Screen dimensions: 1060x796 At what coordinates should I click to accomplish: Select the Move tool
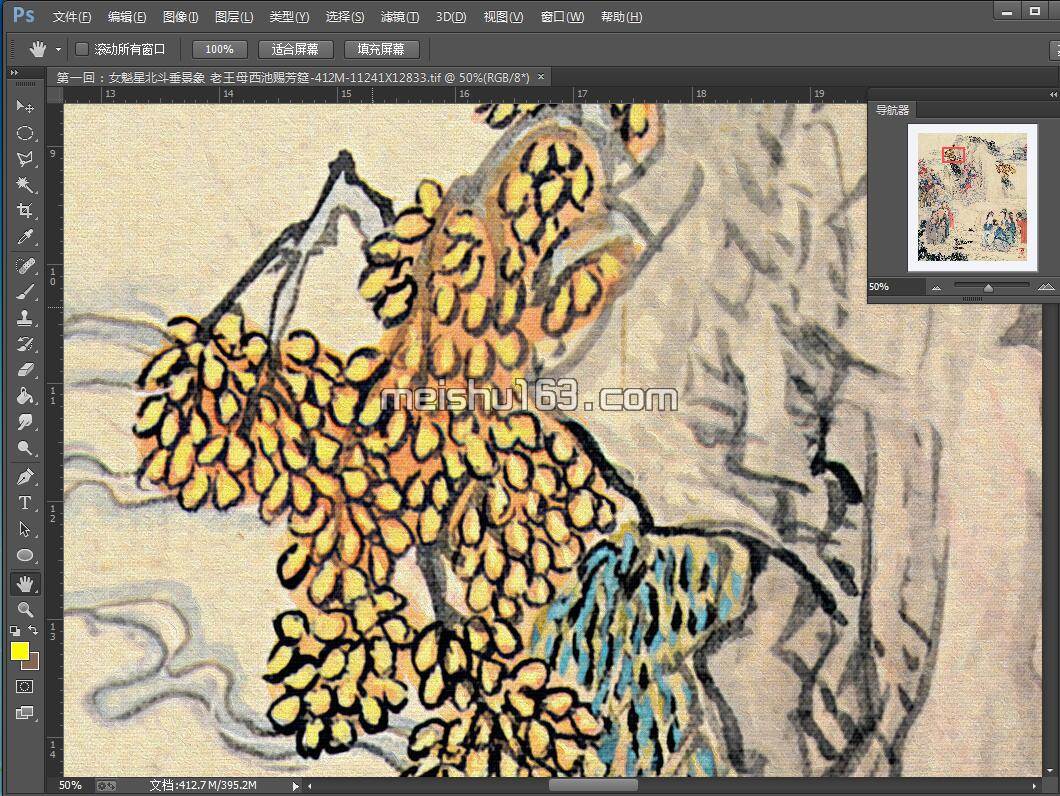point(25,106)
